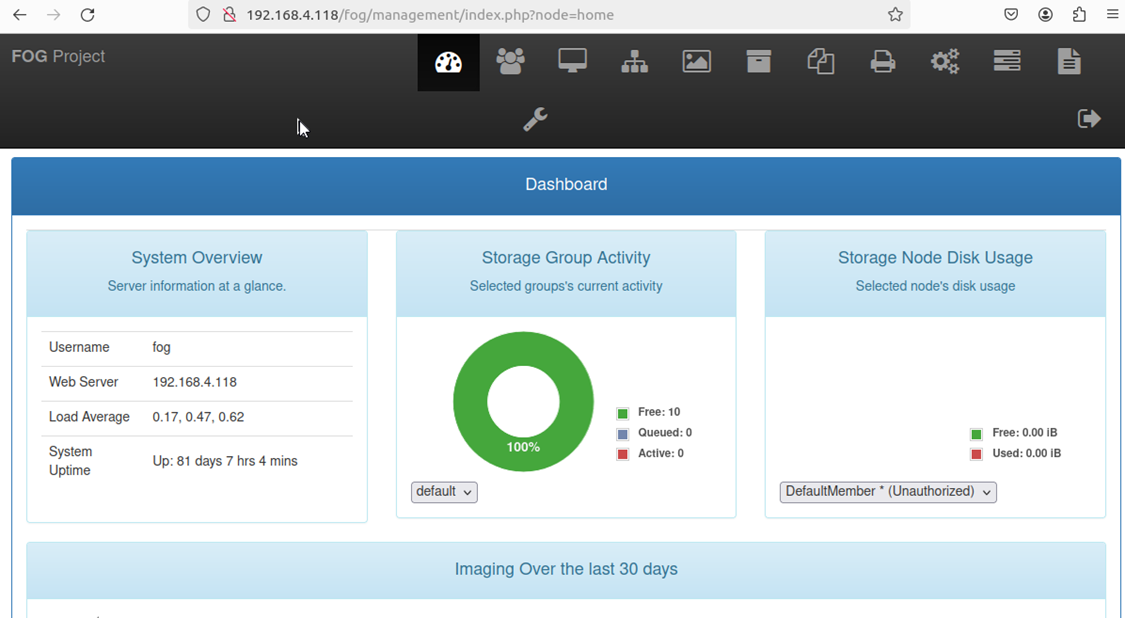Click the Load Average row label
The image size is (1125, 618).
89,417
